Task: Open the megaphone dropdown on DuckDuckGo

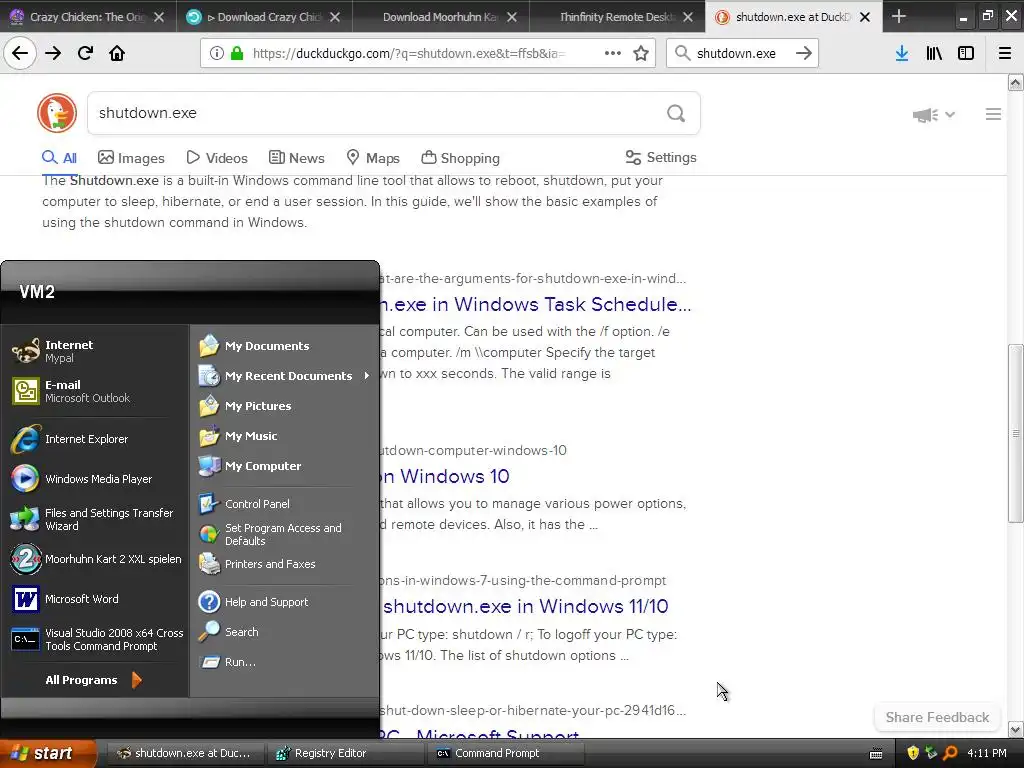Action: click(x=934, y=115)
